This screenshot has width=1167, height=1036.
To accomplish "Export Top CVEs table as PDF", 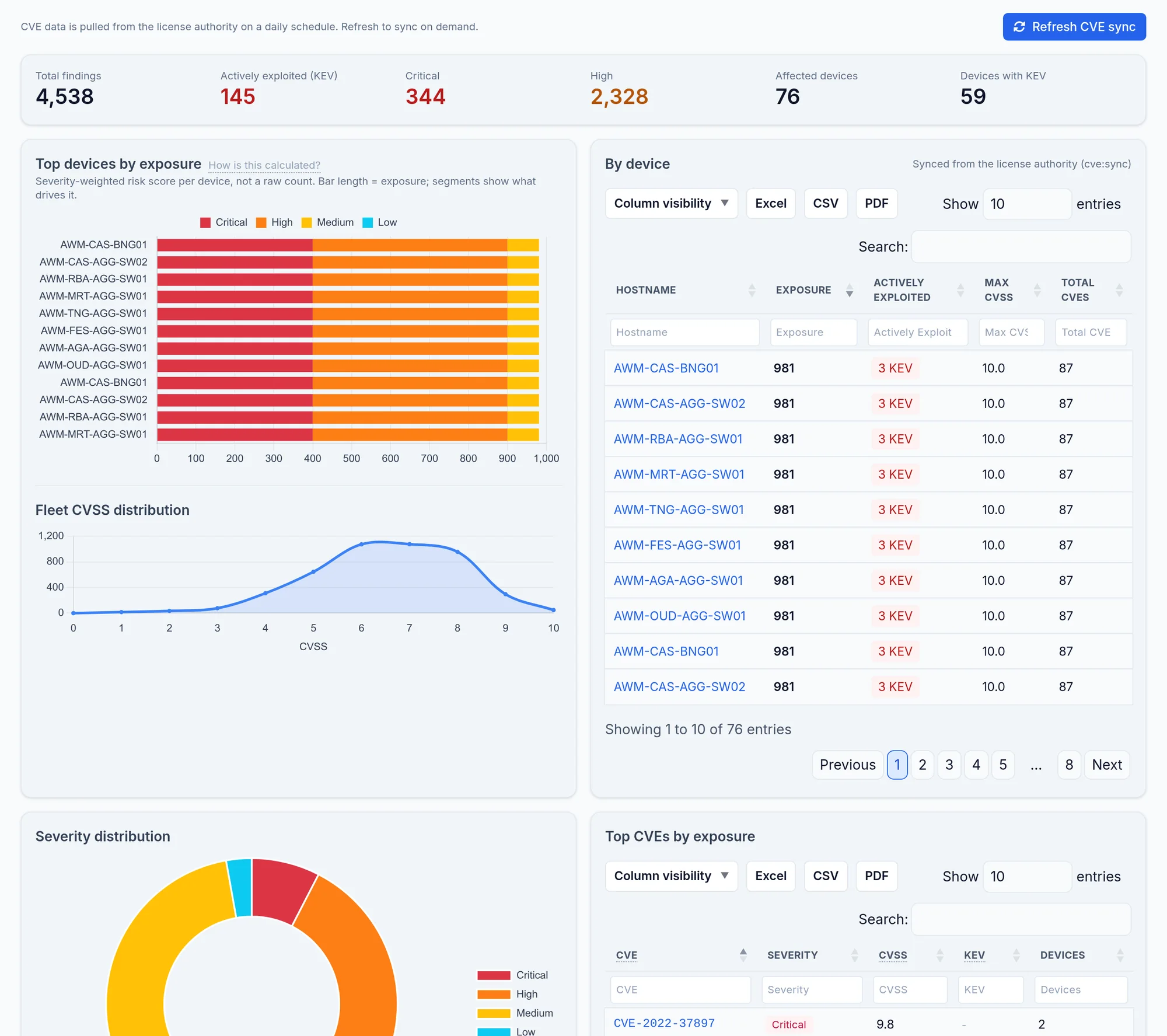I will [x=876, y=876].
